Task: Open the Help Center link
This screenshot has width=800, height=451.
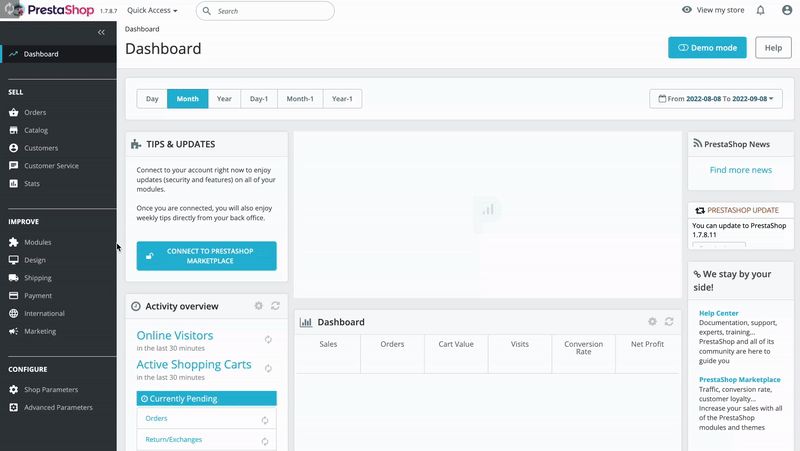Action: click(718, 313)
